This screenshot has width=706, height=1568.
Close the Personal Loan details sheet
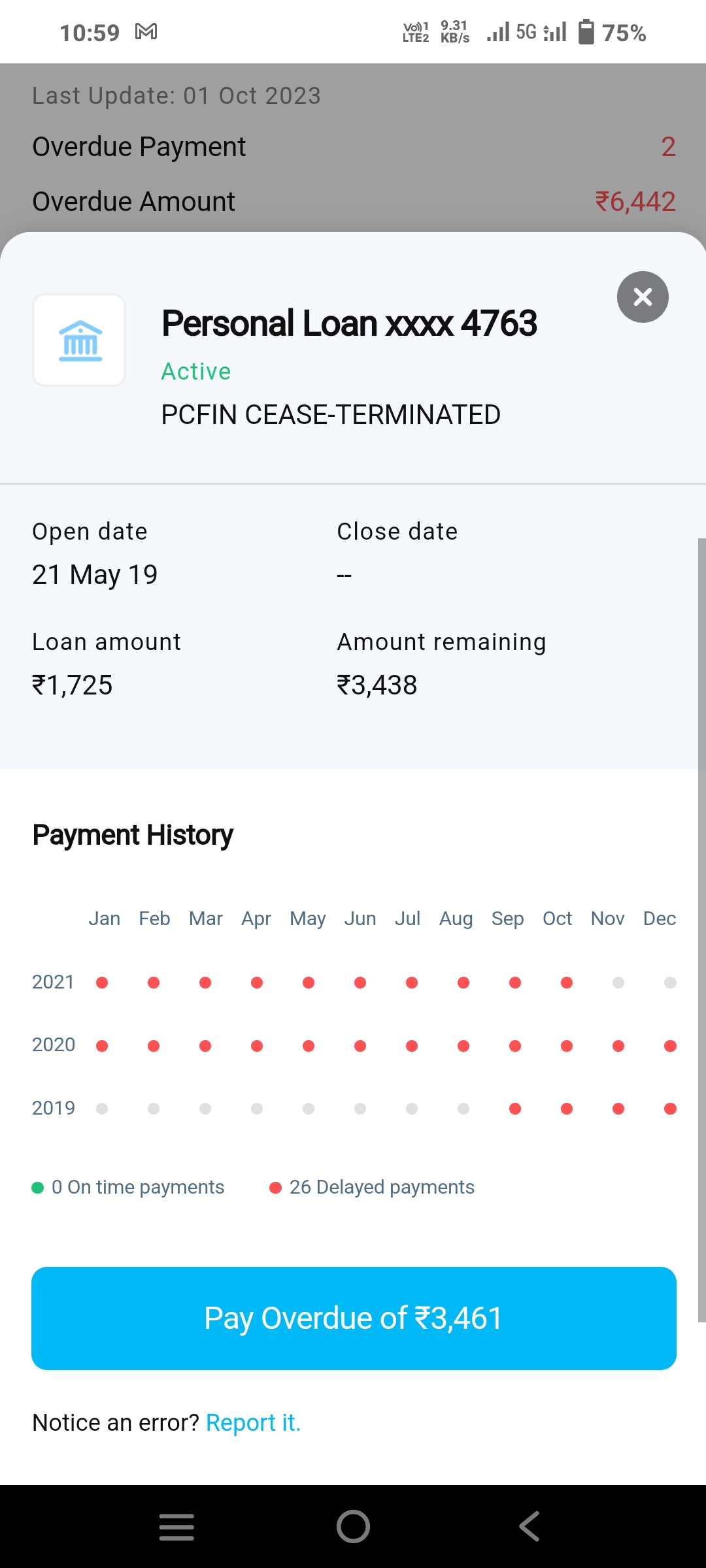[643, 297]
